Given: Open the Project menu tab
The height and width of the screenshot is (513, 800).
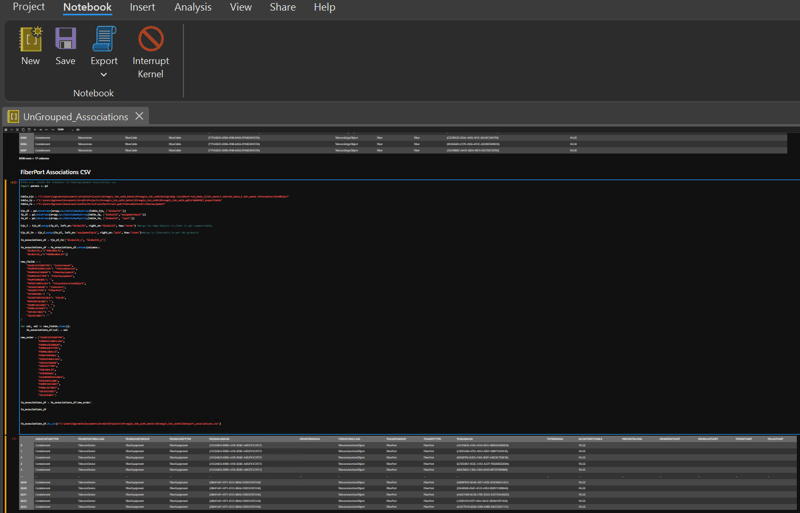Looking at the screenshot, I should pos(29,7).
